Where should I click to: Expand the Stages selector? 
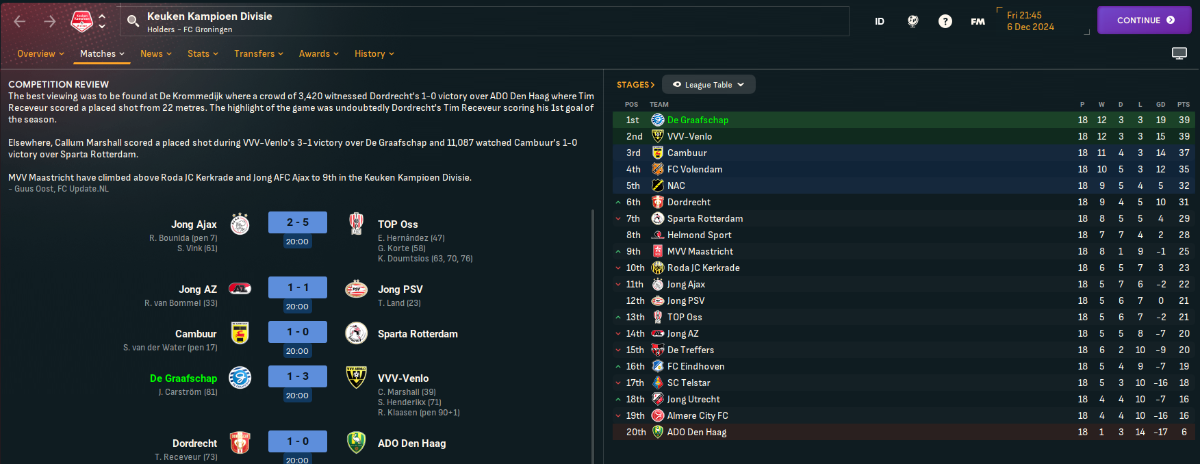(x=636, y=85)
